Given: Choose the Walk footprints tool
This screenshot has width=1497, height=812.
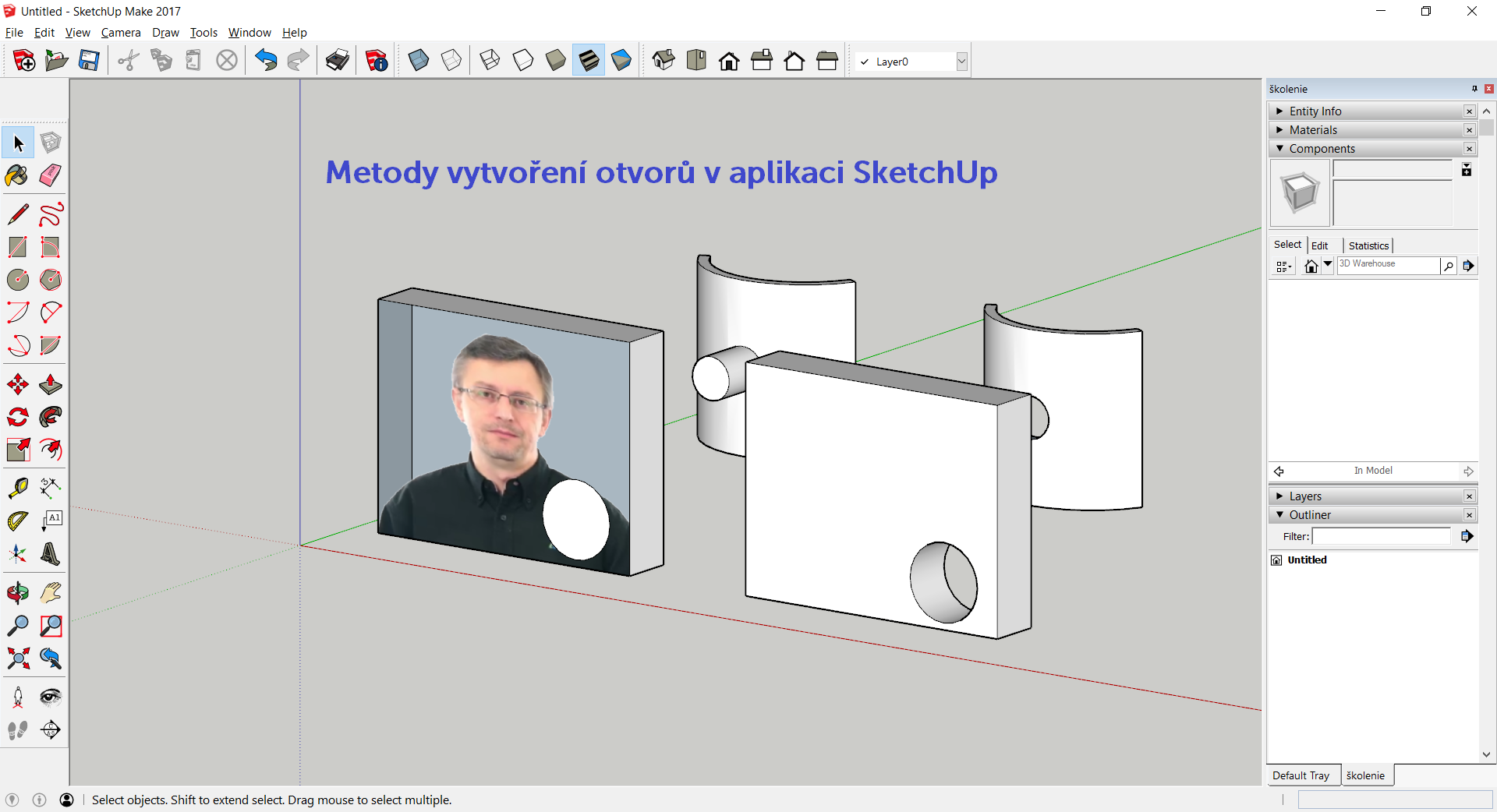Looking at the screenshot, I should pyautogui.click(x=18, y=730).
